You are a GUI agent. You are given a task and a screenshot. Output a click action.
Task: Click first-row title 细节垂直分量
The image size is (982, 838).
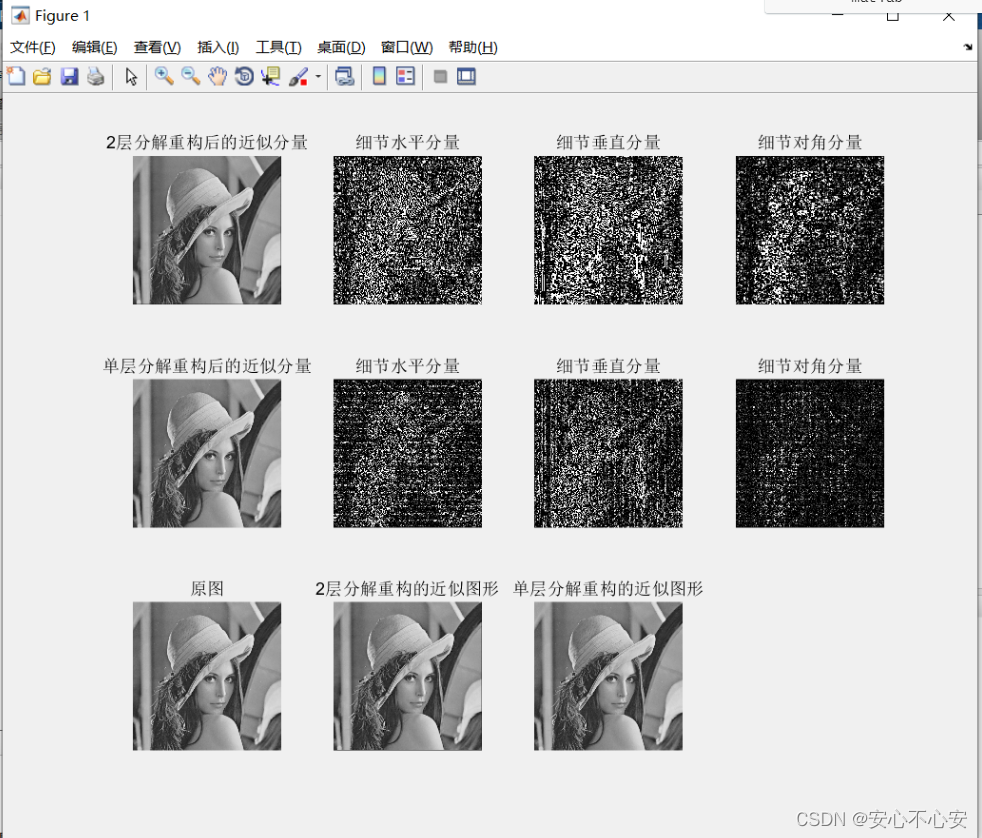[608, 143]
